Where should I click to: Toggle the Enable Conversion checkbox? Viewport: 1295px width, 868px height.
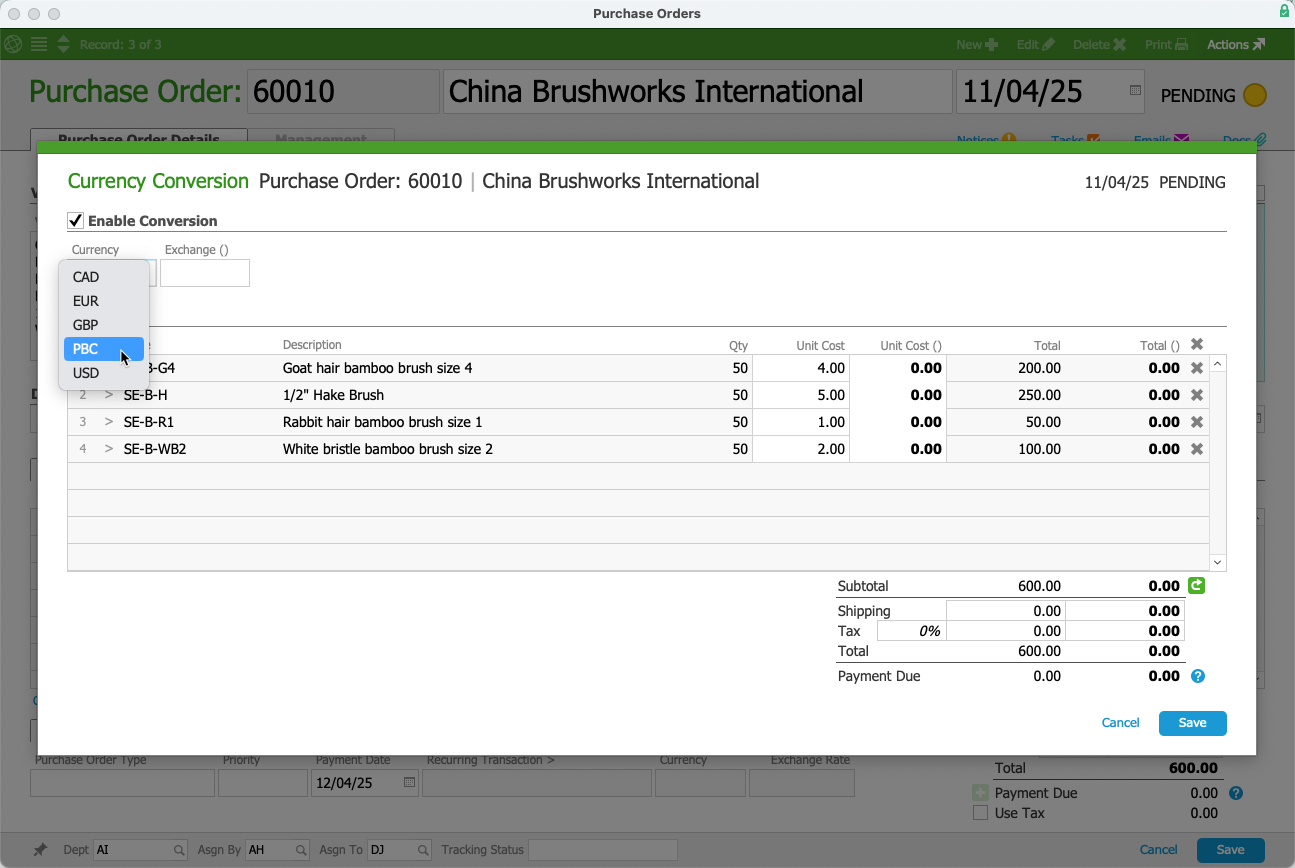click(x=75, y=221)
